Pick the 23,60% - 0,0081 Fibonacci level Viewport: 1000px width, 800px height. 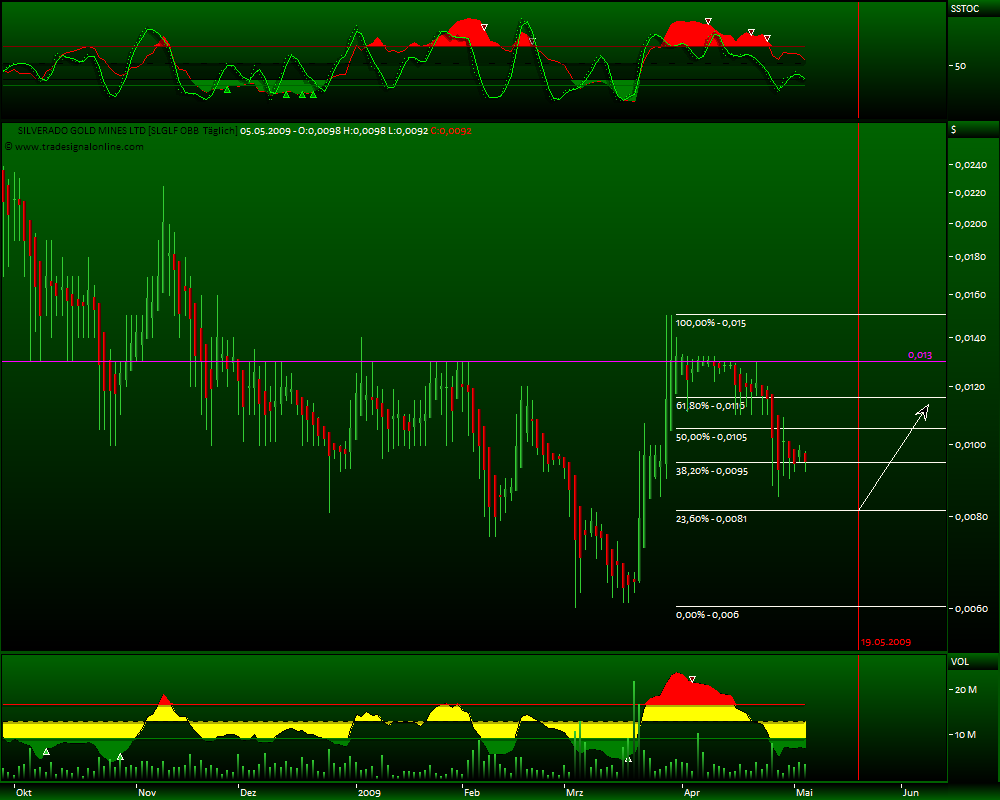pos(710,518)
